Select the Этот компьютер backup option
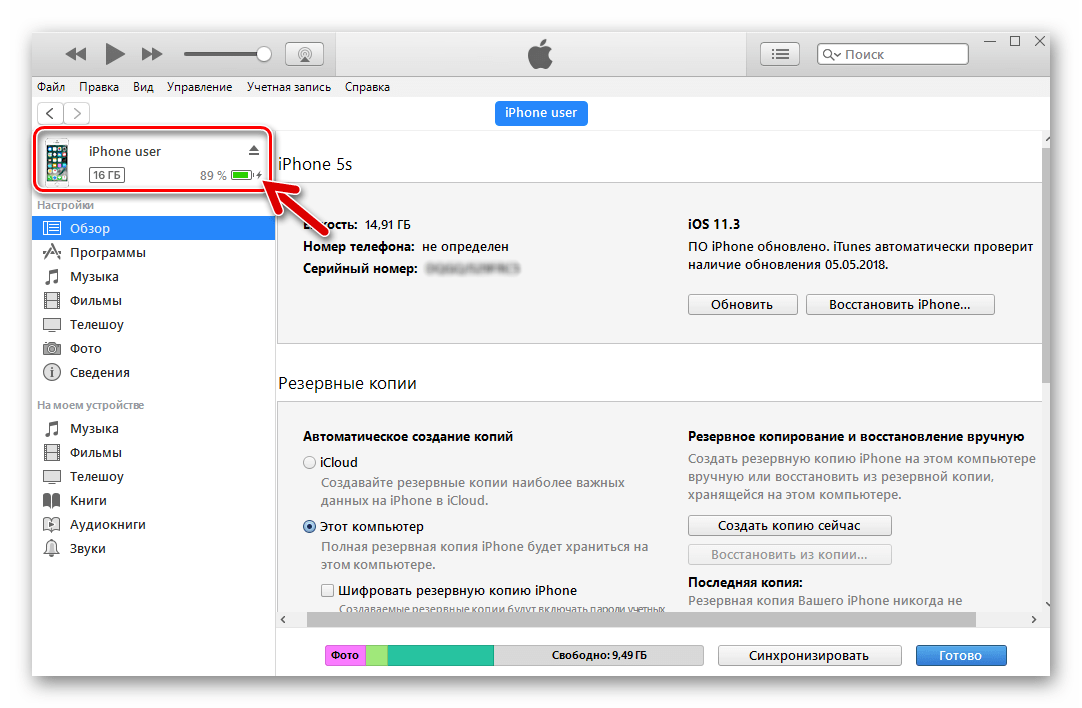 pos(310,527)
